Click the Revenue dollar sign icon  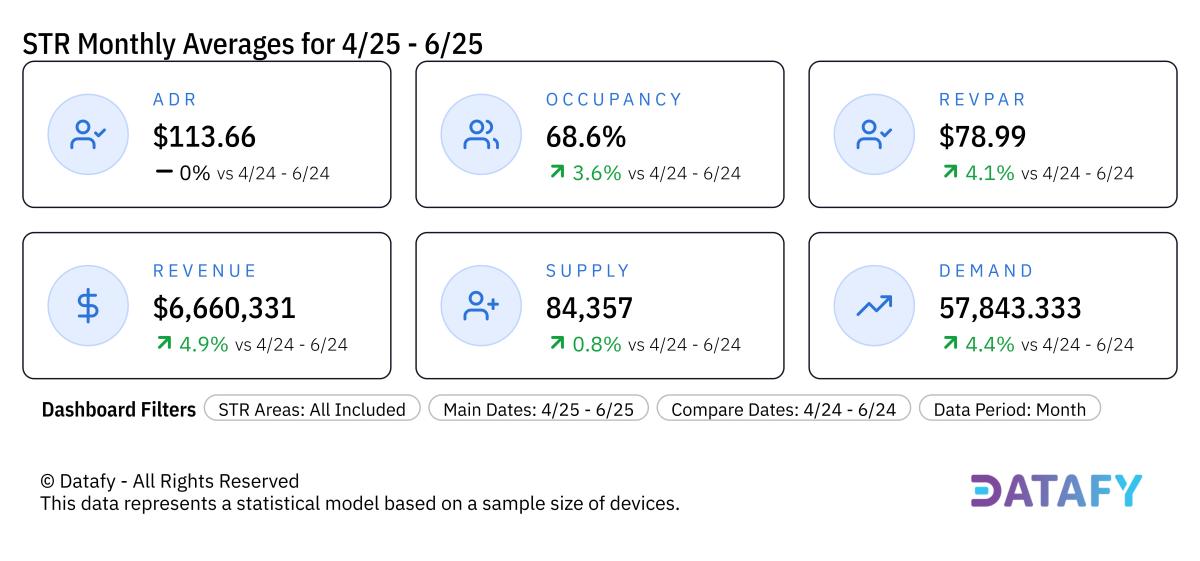point(88,307)
